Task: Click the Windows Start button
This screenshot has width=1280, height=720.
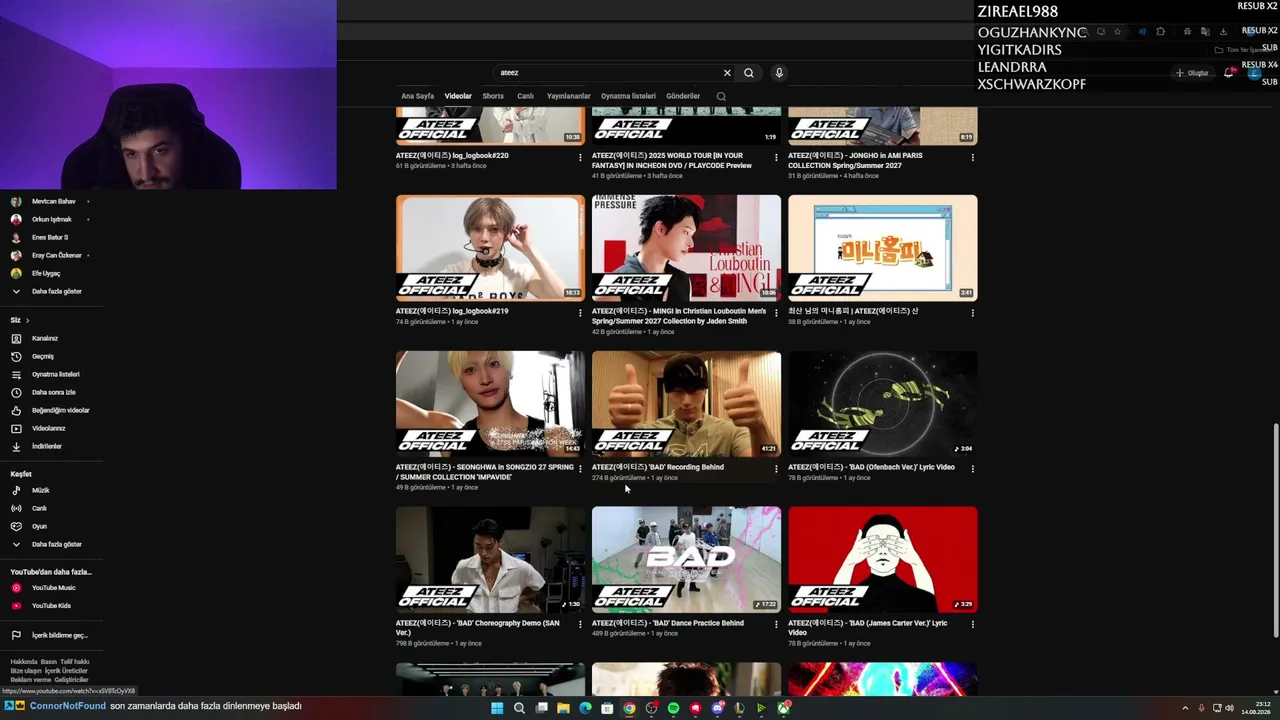Action: [x=497, y=708]
